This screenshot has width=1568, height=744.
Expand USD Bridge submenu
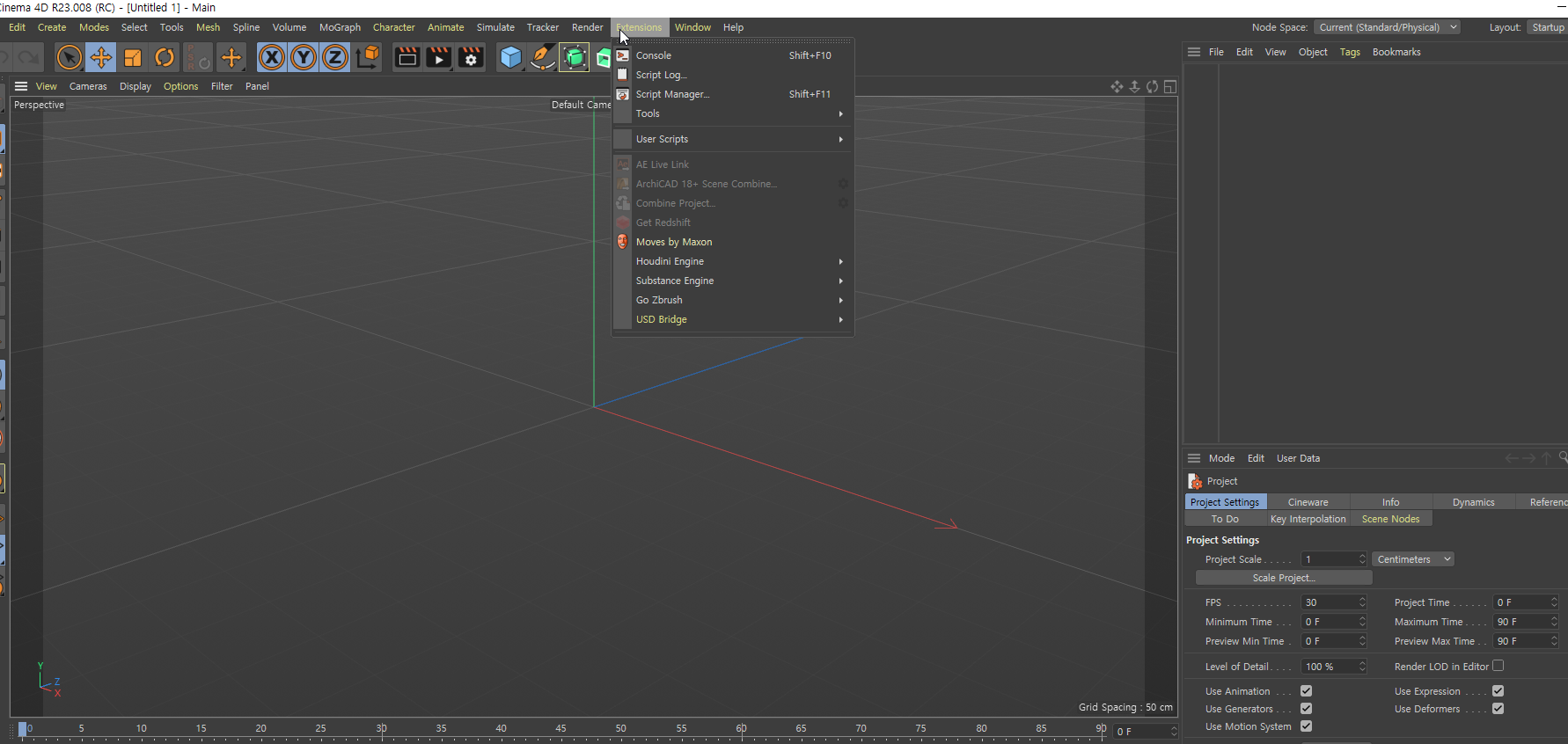click(x=734, y=319)
